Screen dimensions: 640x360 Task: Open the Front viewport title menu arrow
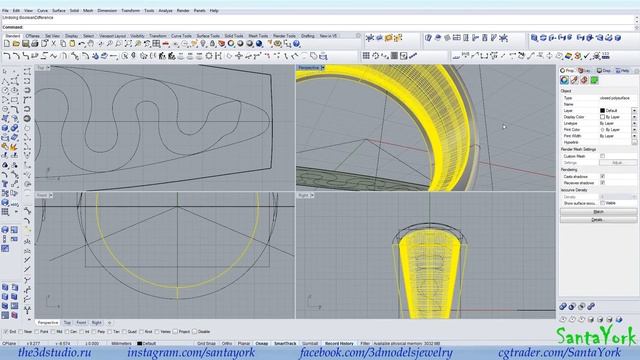pos(51,196)
